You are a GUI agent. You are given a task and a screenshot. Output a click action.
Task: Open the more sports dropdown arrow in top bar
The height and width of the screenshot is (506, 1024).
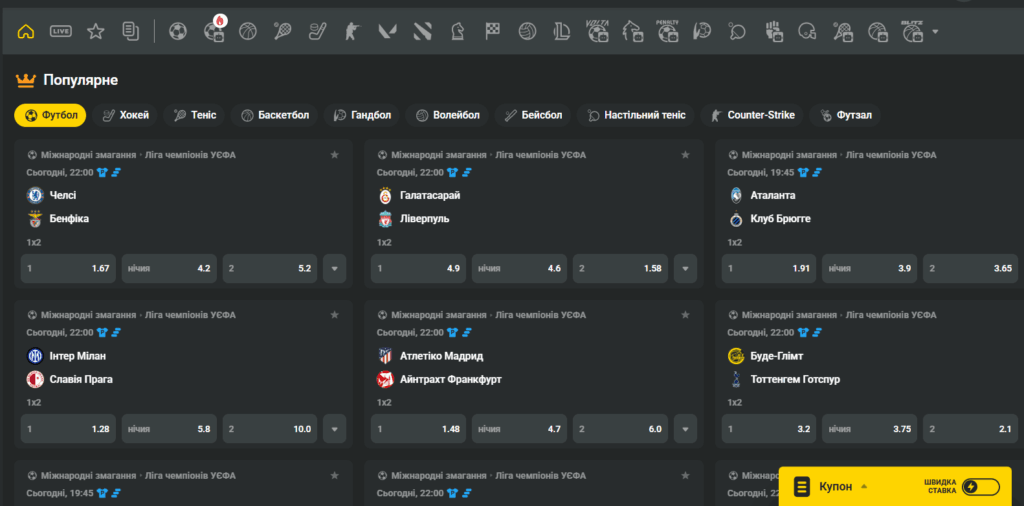(x=935, y=32)
